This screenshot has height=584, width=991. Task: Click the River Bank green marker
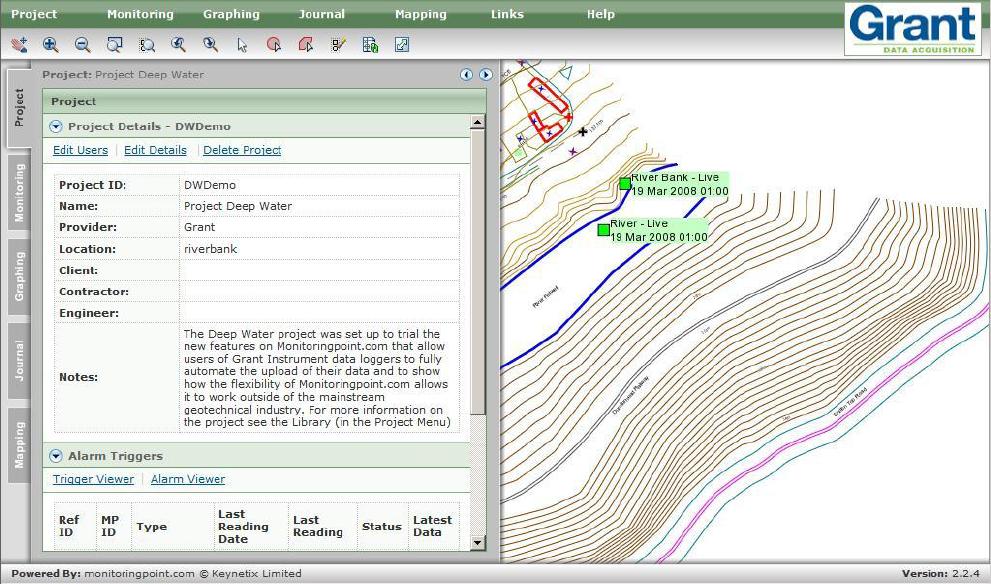[x=625, y=183]
